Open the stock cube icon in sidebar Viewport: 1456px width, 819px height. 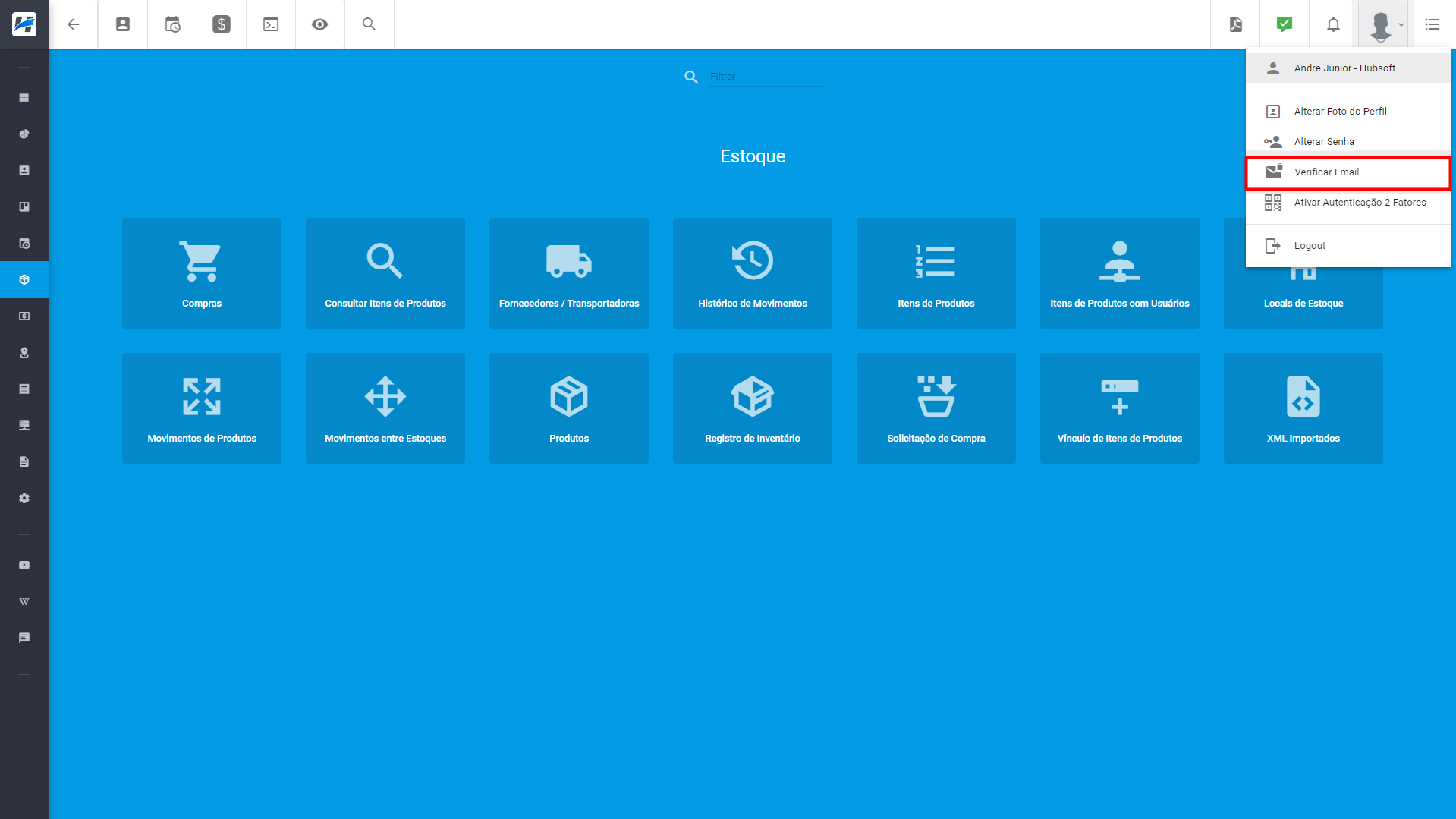(24, 279)
